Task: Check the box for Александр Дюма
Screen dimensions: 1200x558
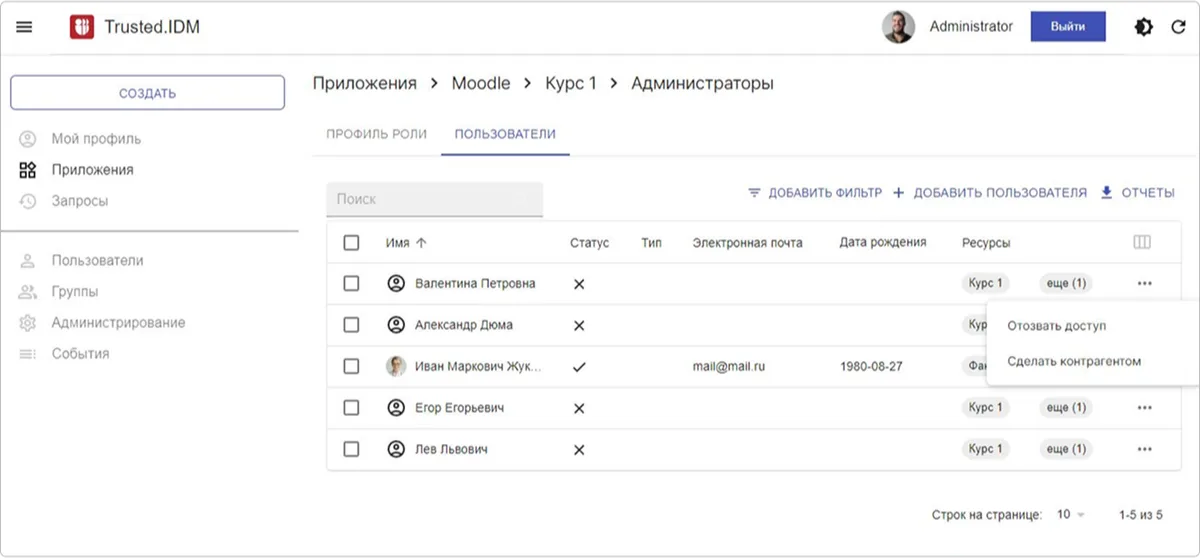Action: (351, 325)
